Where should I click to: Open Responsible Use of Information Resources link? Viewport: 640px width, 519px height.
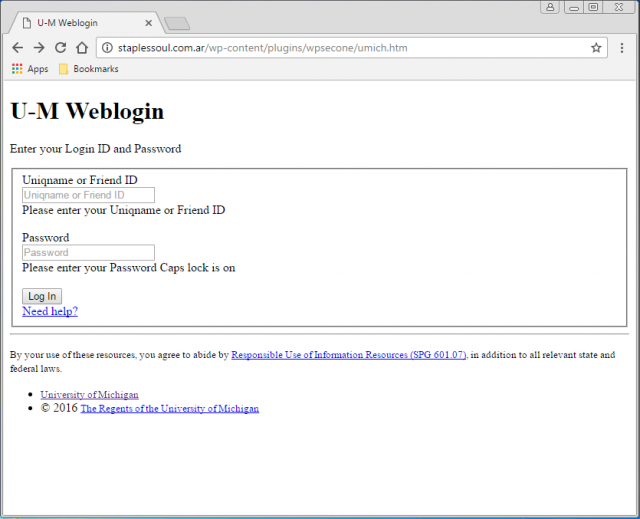[349, 355]
